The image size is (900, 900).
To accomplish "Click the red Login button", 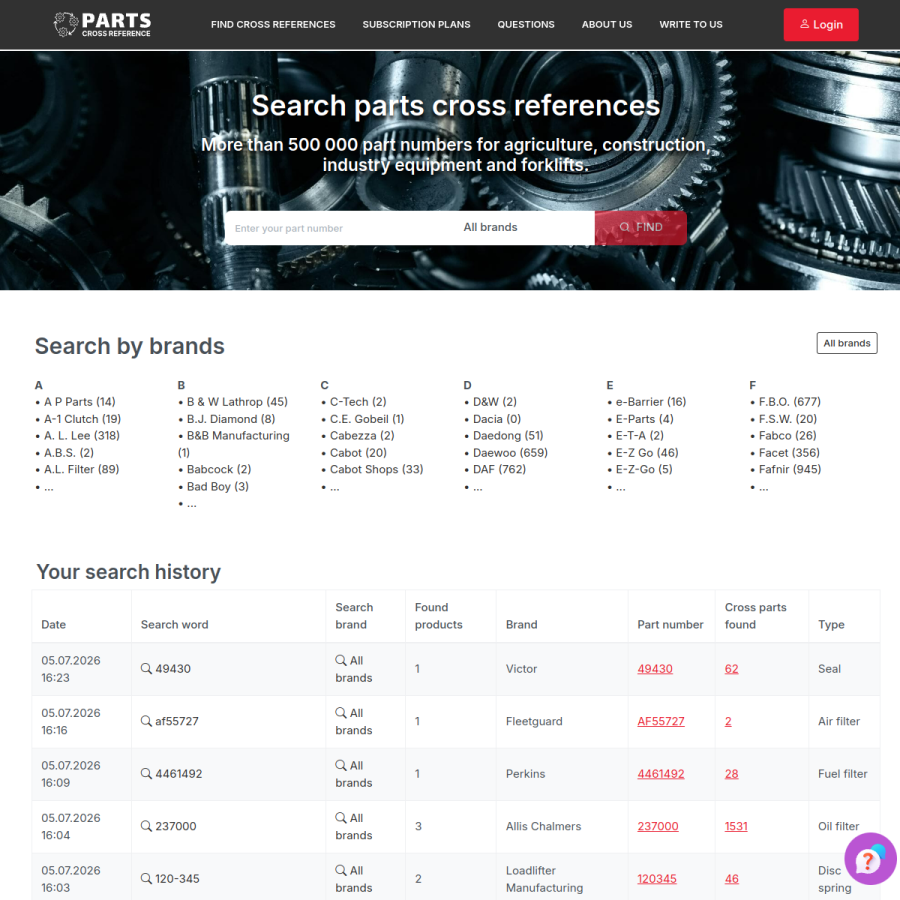I will click(821, 25).
